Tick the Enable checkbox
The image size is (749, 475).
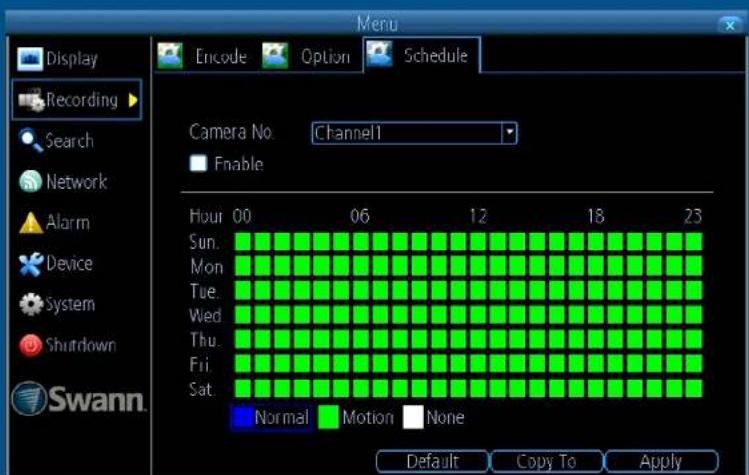(x=198, y=163)
